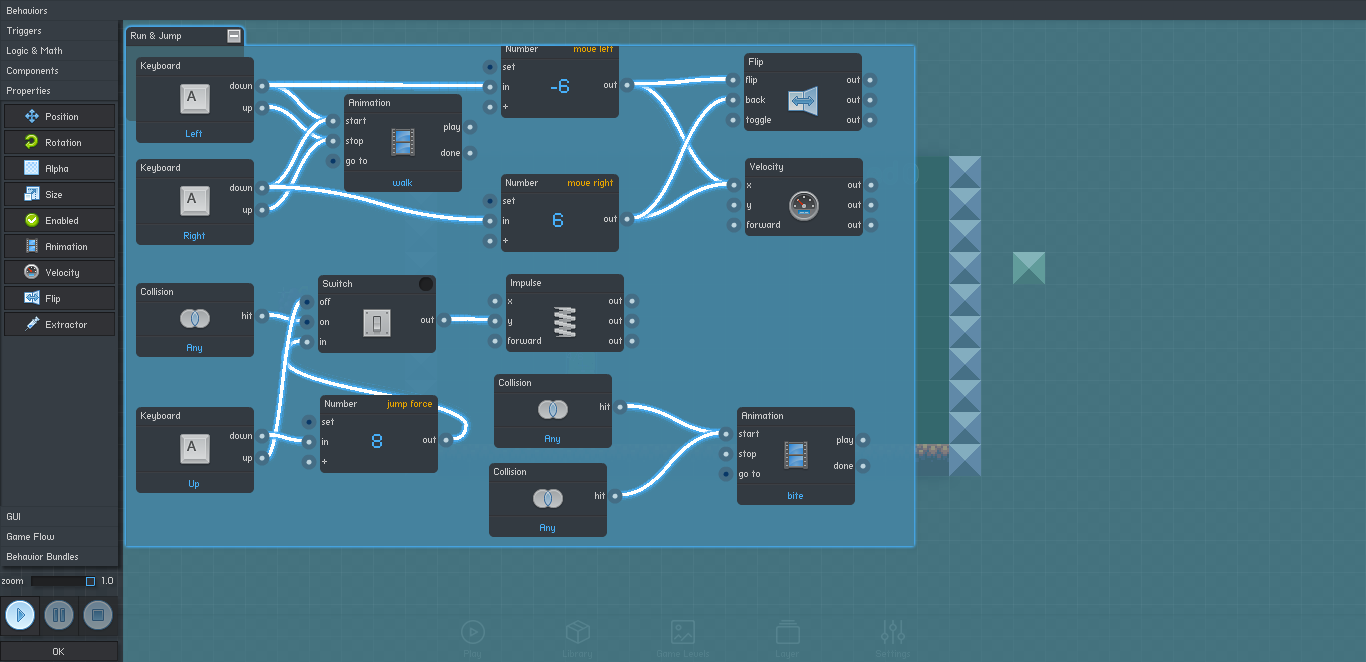Open Play in the bottom toolbar
1366x662 pixels.
tap(472, 638)
